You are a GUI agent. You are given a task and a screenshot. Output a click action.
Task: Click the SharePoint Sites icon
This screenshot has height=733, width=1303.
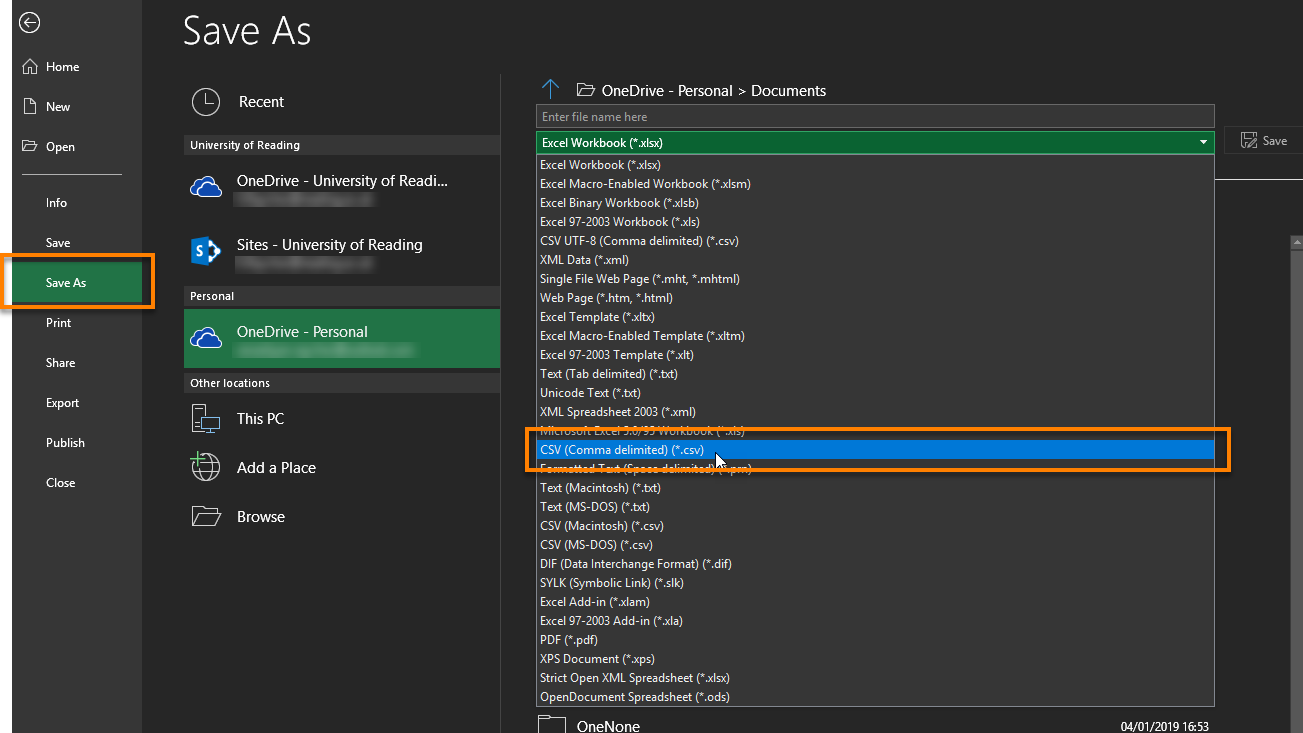point(206,251)
